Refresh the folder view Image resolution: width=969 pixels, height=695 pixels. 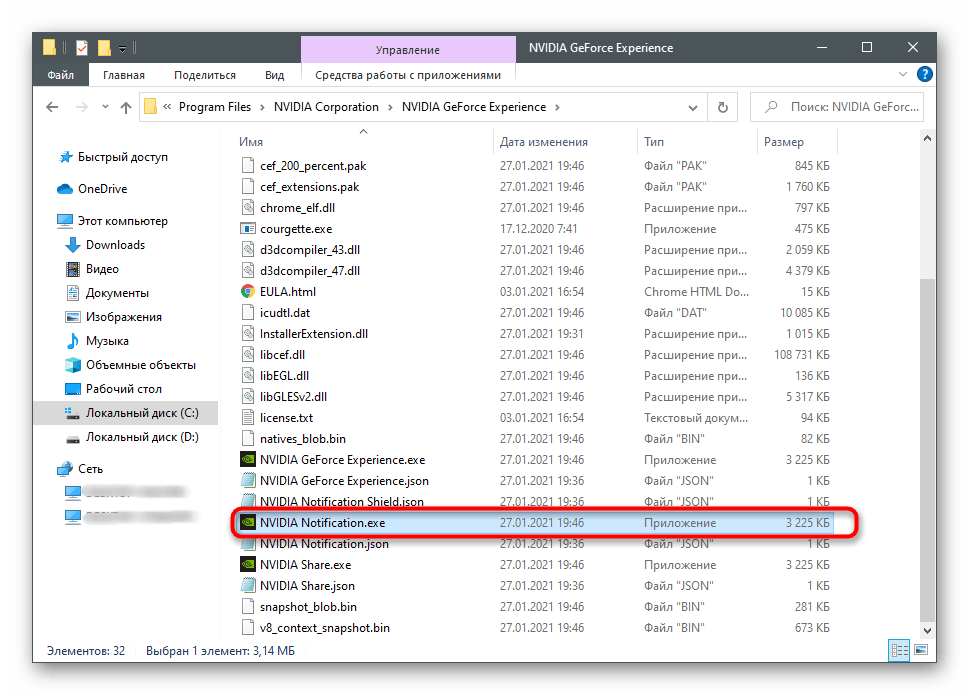coord(722,107)
